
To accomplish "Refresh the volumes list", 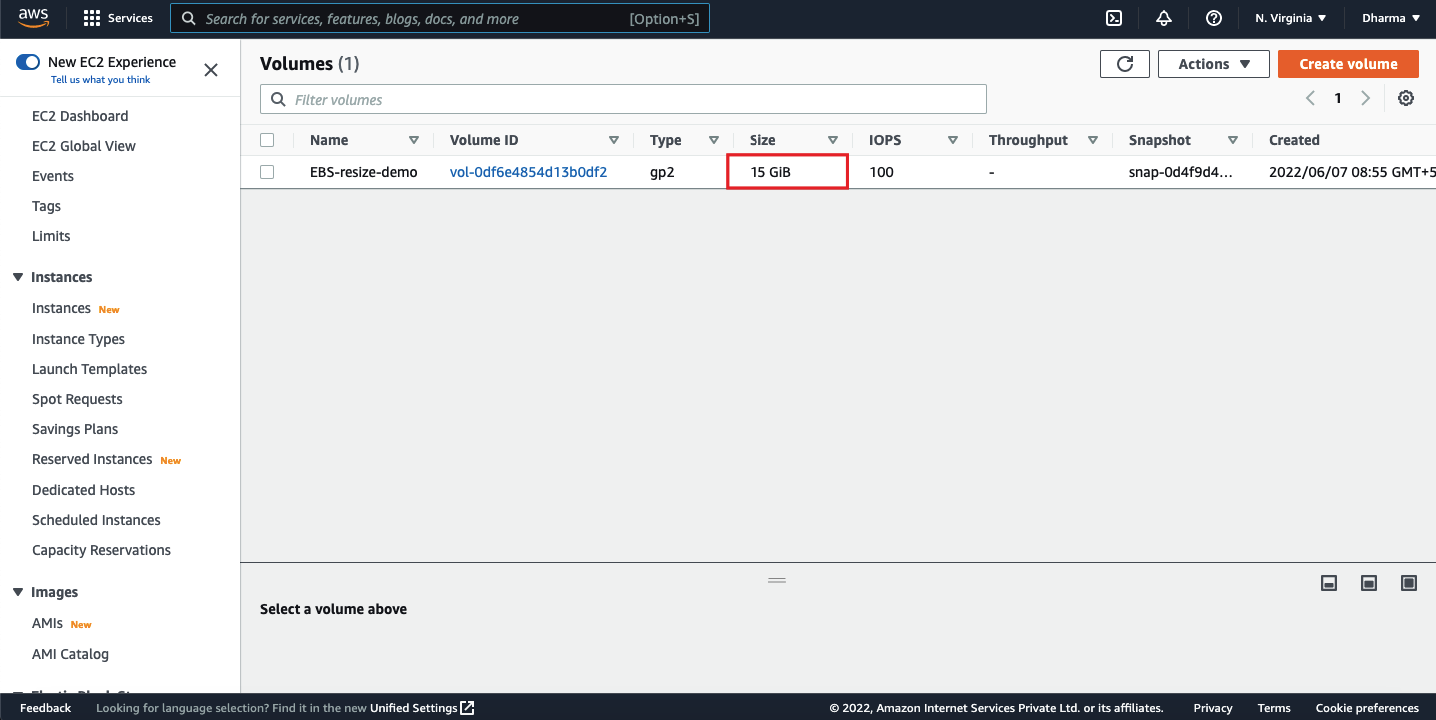I will click(1124, 64).
